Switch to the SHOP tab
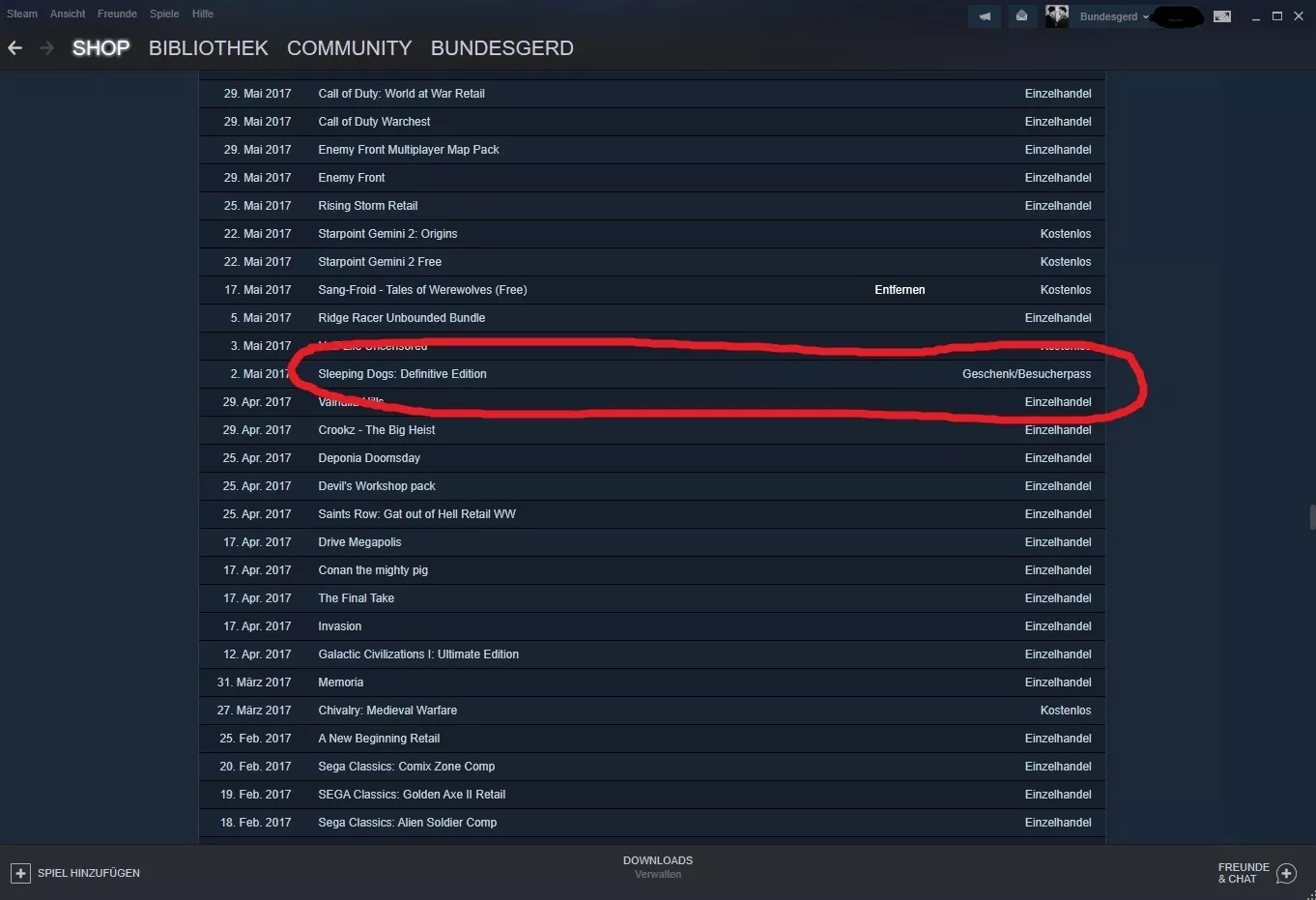1316x900 pixels. (x=100, y=48)
